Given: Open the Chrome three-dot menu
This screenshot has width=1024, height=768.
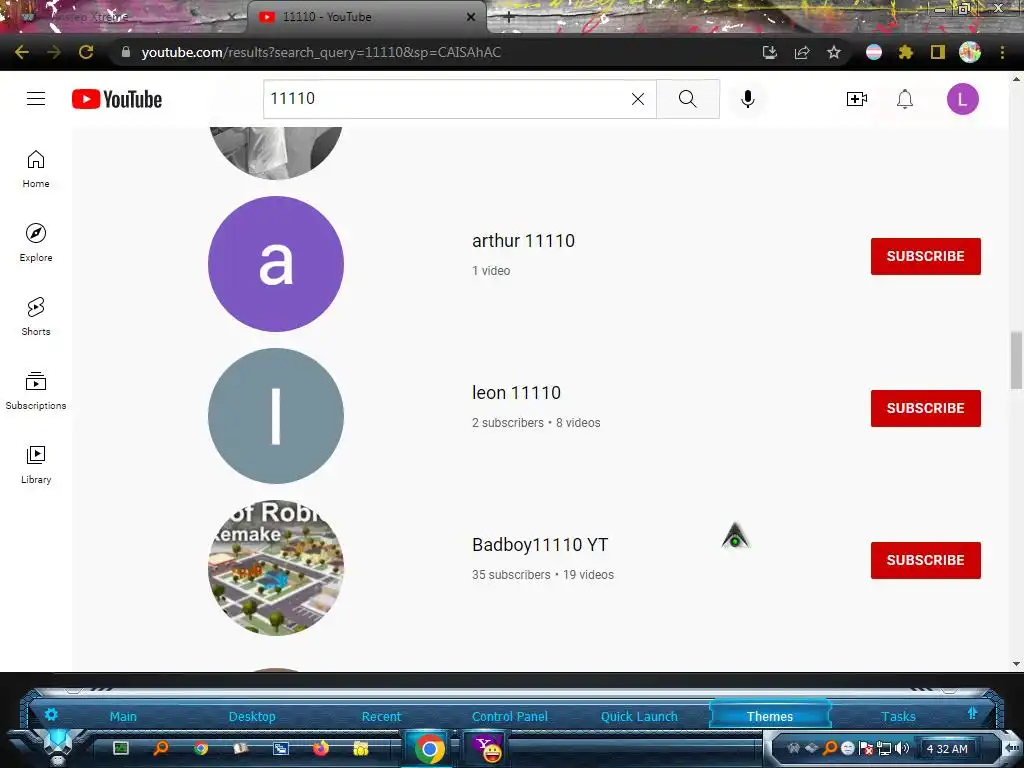Looking at the screenshot, I should pos(1002,52).
